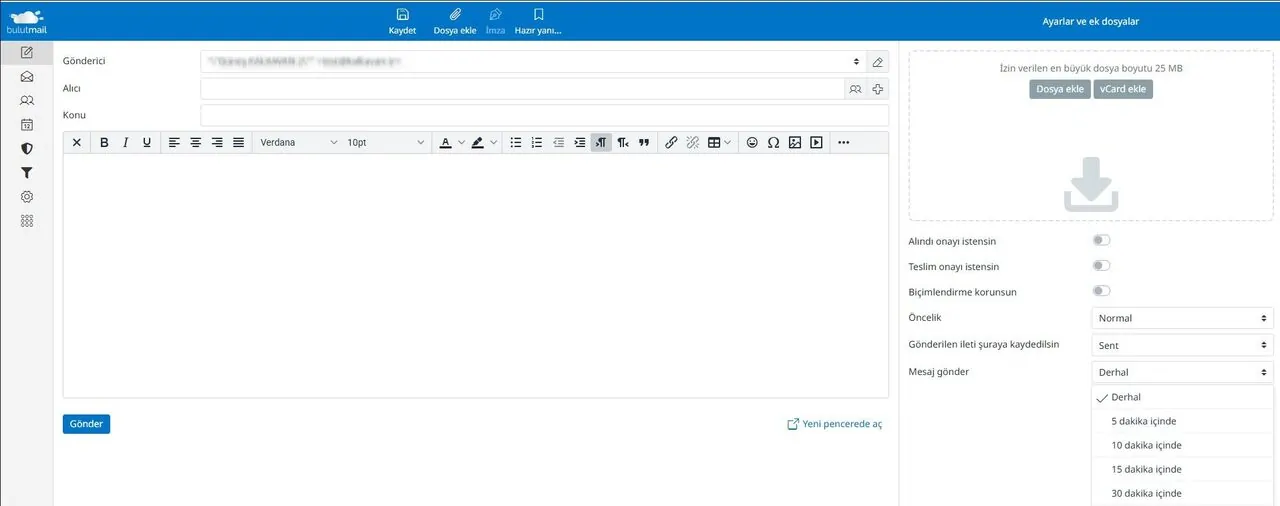
Task: Open text color dropdown arrow
Action: tap(461, 143)
